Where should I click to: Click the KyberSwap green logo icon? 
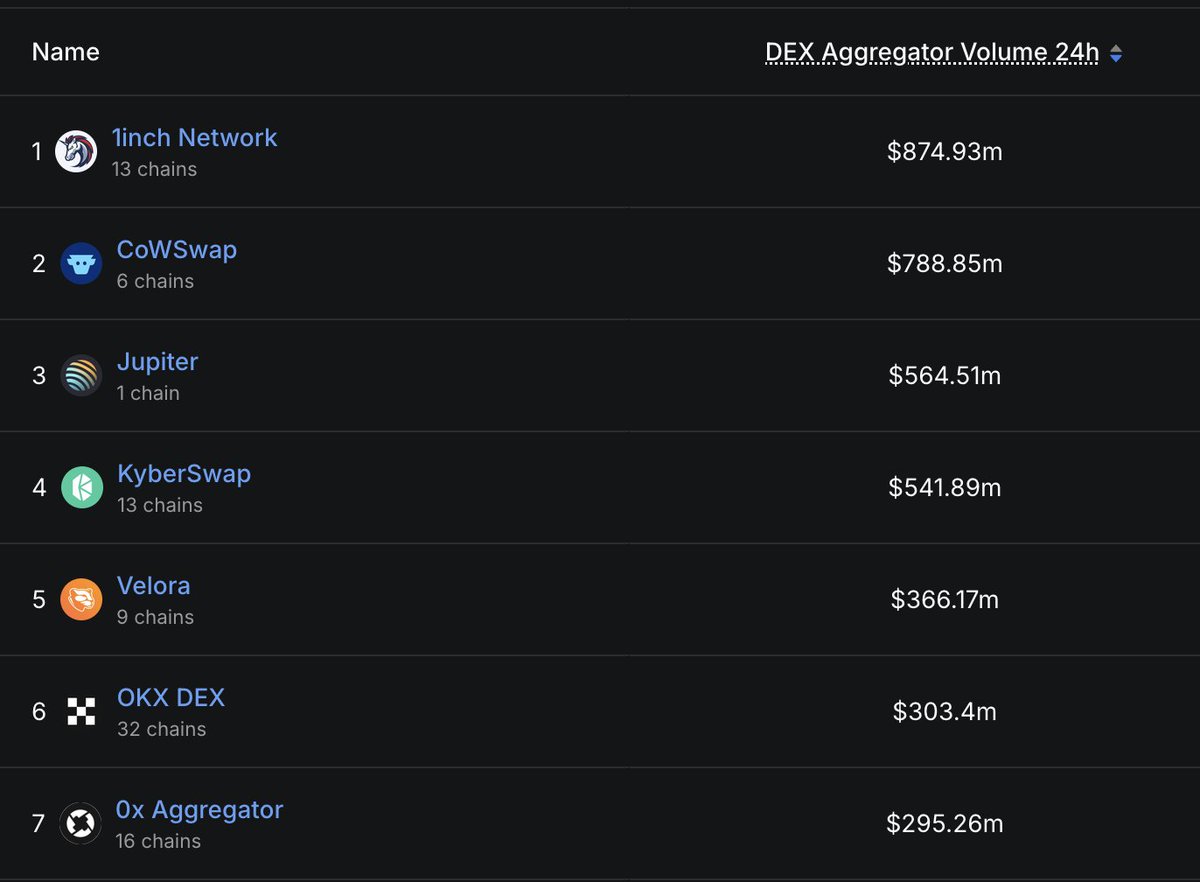(x=81, y=488)
